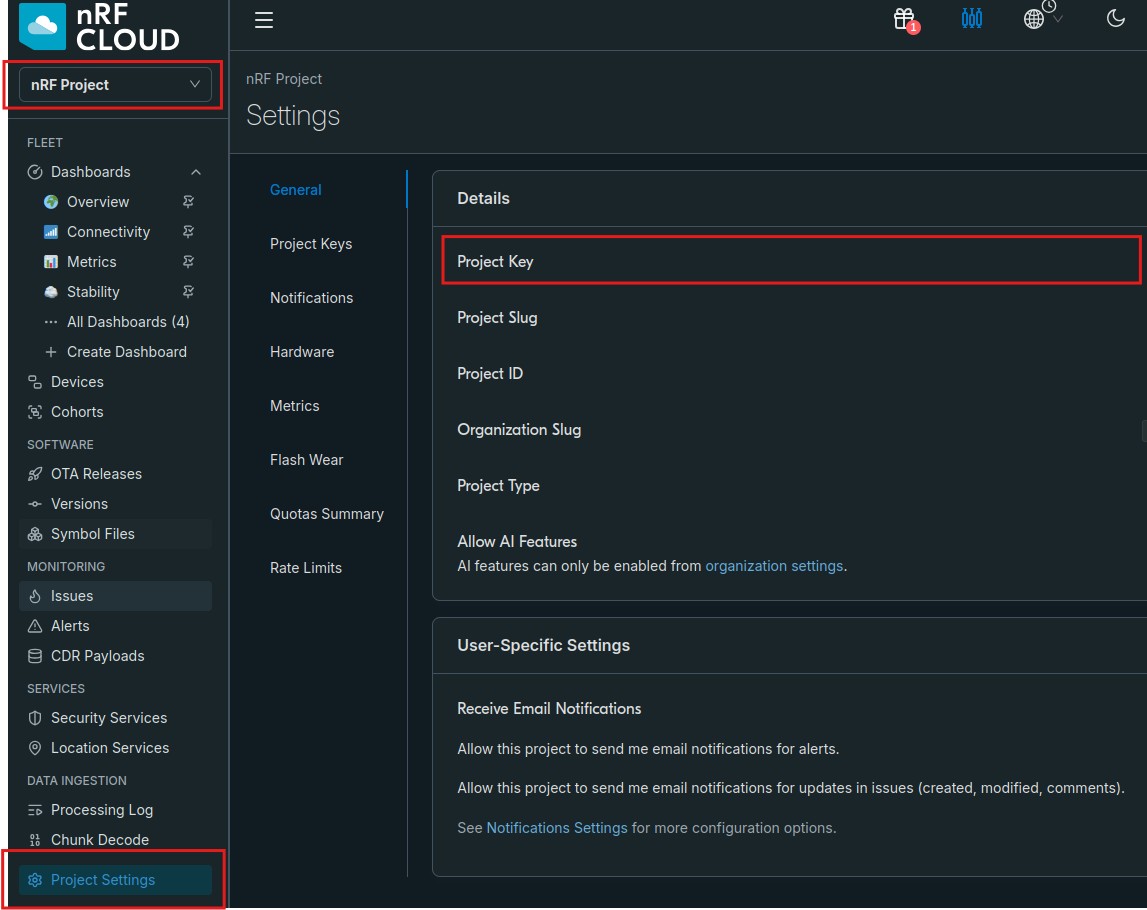Open Project Settings in sidebar

click(115, 880)
